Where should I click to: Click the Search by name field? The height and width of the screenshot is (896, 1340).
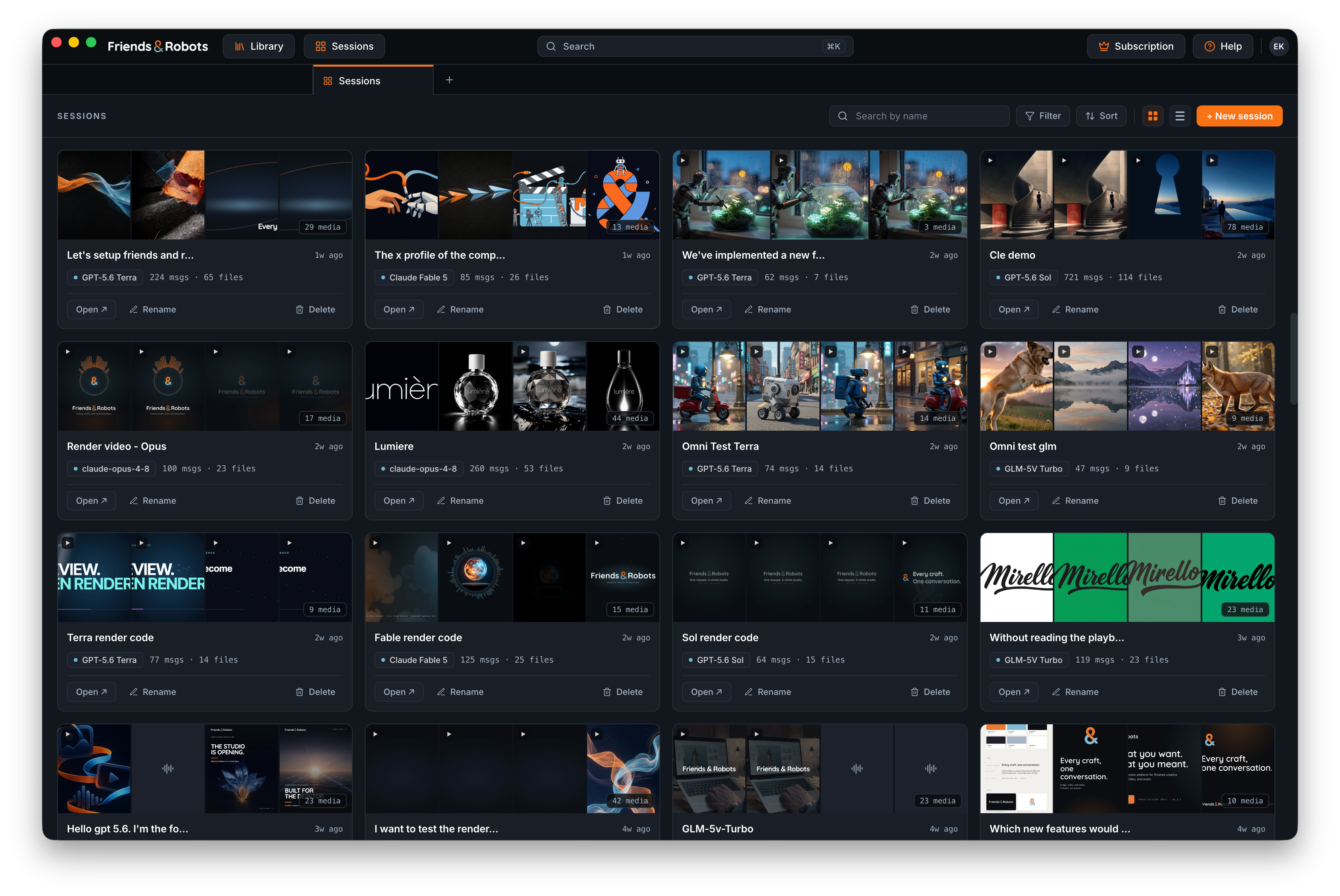coord(918,116)
